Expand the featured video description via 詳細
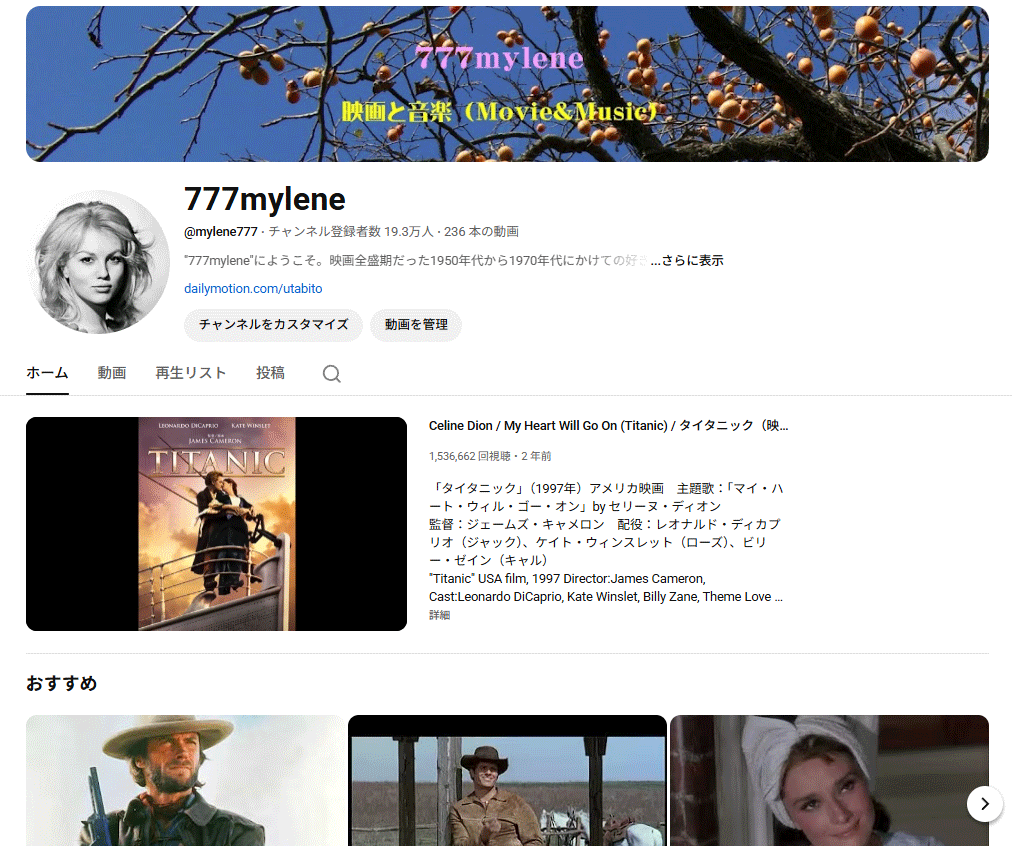The height and width of the screenshot is (846, 1012). point(439,615)
